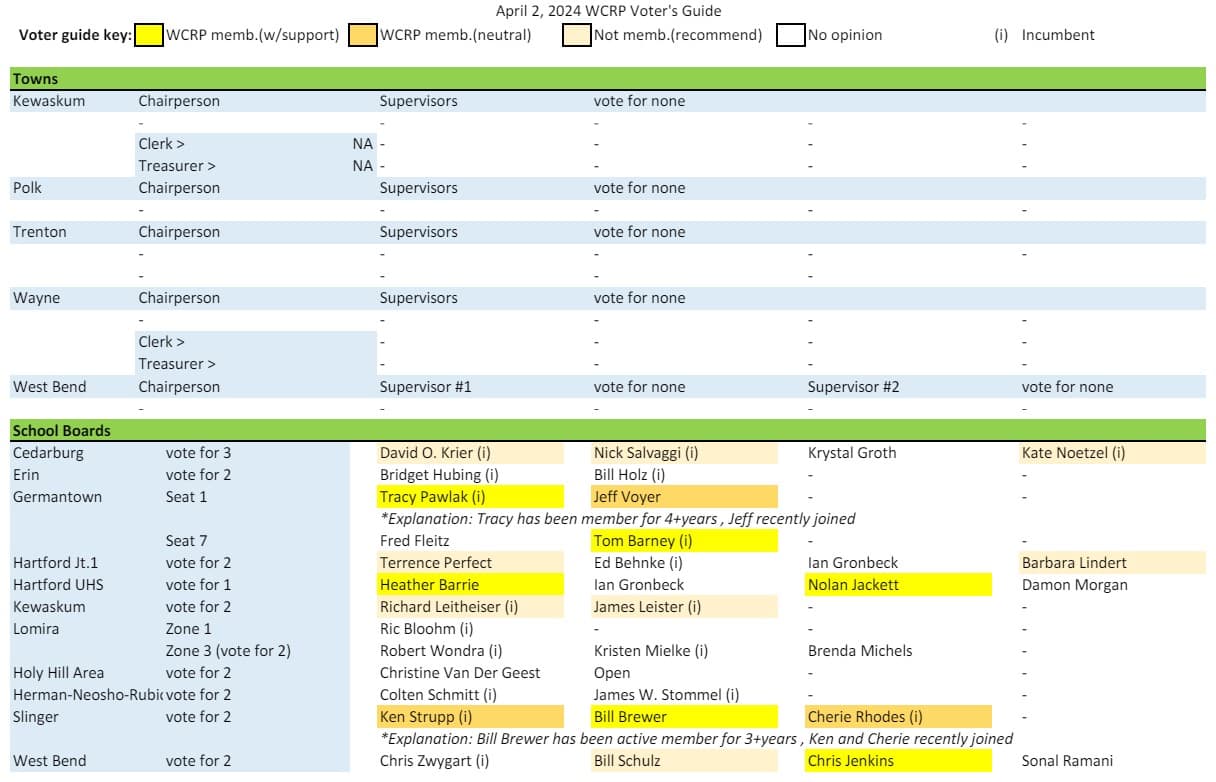Click candidate 'Robert Wondra (i)'
The width and height of the screenshot is (1216, 782).
point(441,650)
